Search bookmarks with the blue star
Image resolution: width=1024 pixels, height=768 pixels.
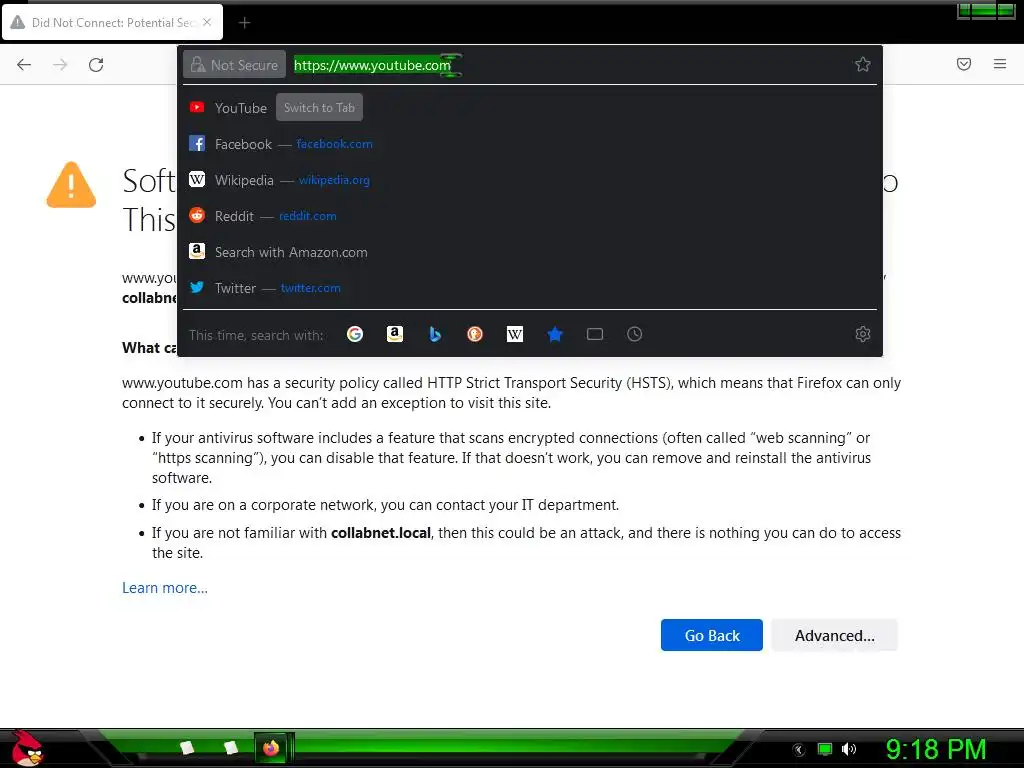[554, 334]
